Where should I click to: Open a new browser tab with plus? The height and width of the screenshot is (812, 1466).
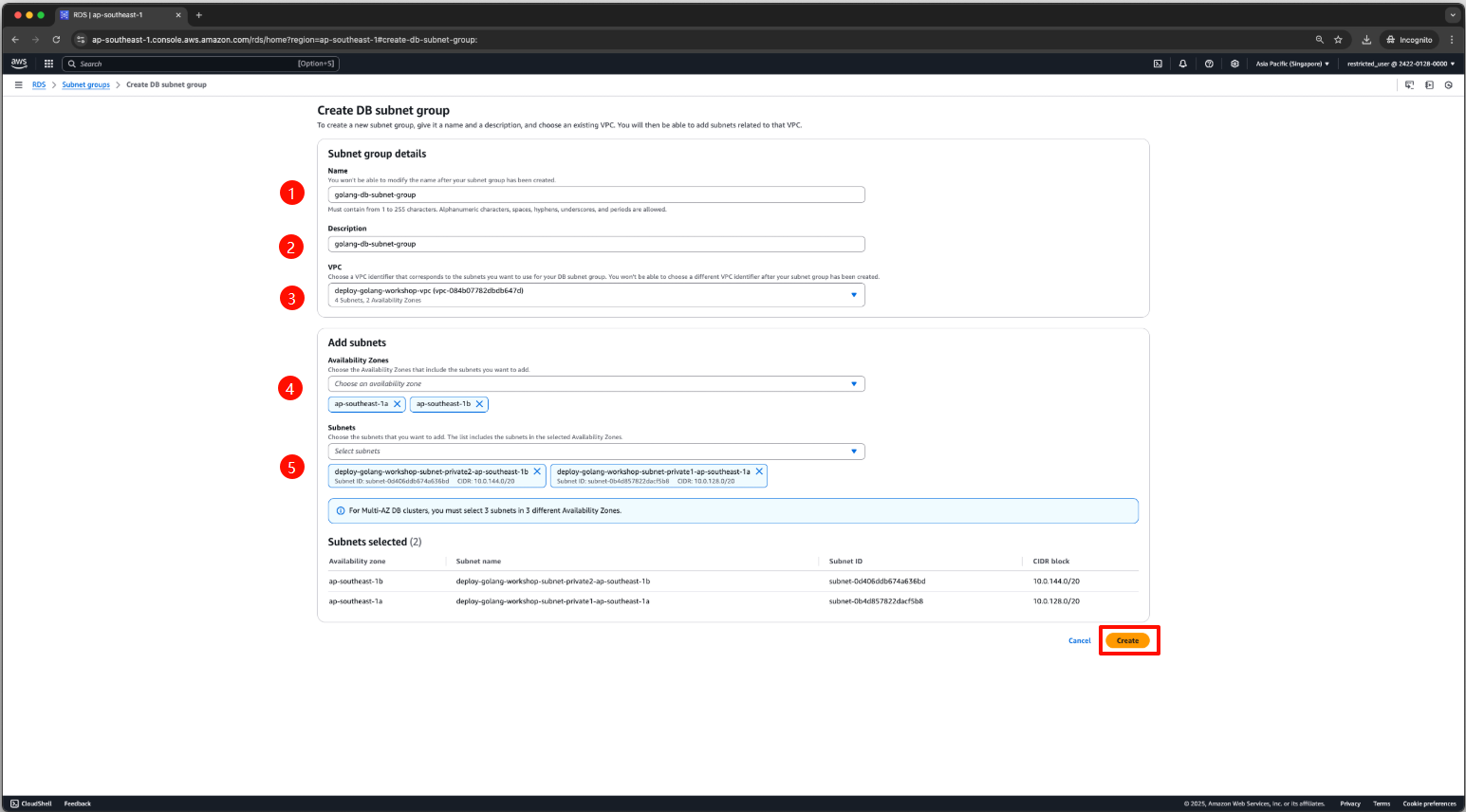point(198,15)
